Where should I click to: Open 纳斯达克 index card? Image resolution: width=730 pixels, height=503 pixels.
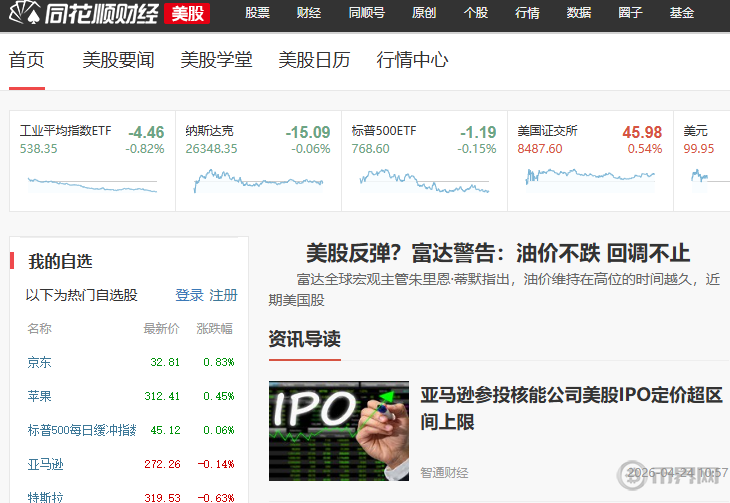click(258, 161)
